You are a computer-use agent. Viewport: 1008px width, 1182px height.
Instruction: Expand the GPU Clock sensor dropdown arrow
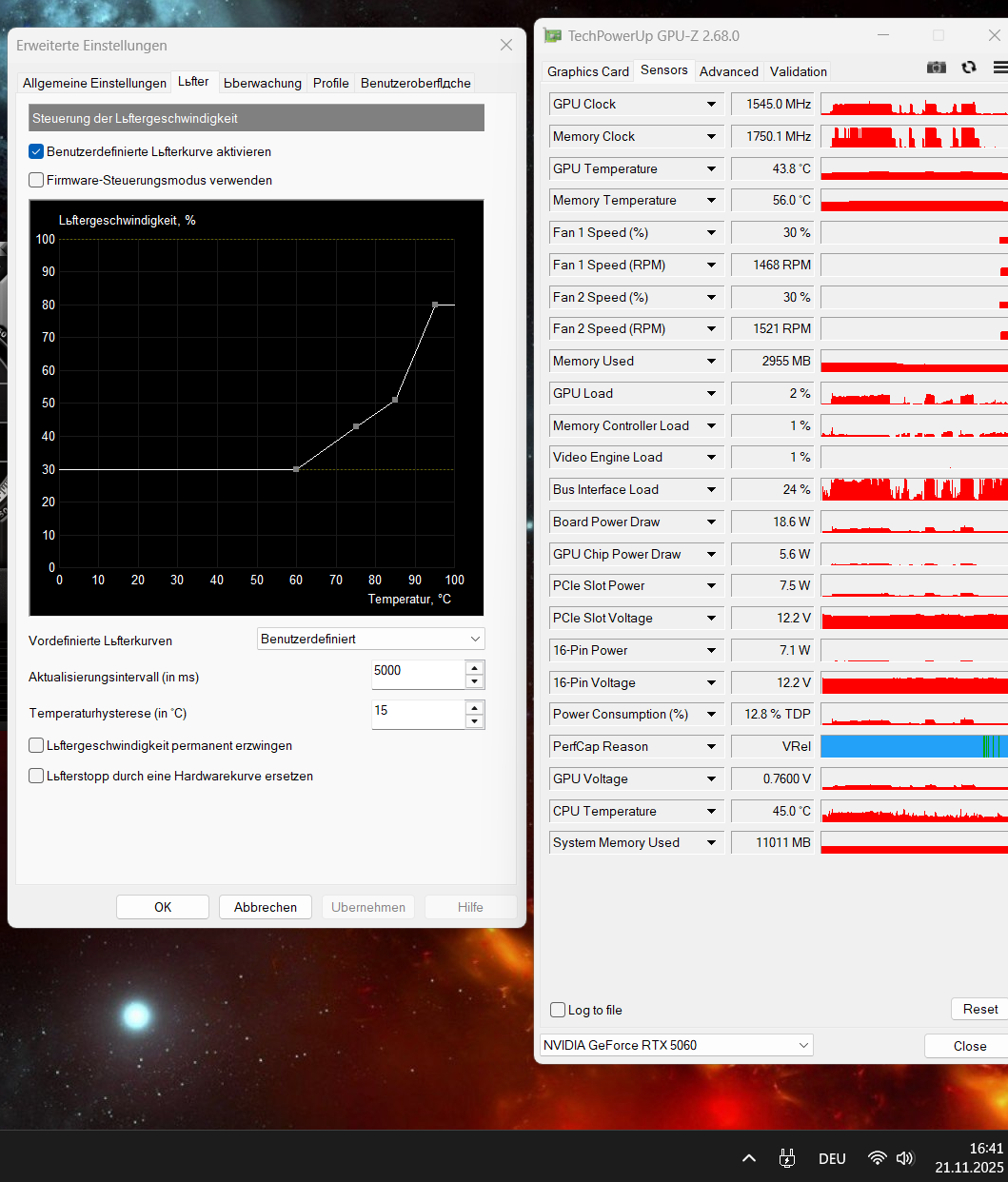click(x=711, y=104)
